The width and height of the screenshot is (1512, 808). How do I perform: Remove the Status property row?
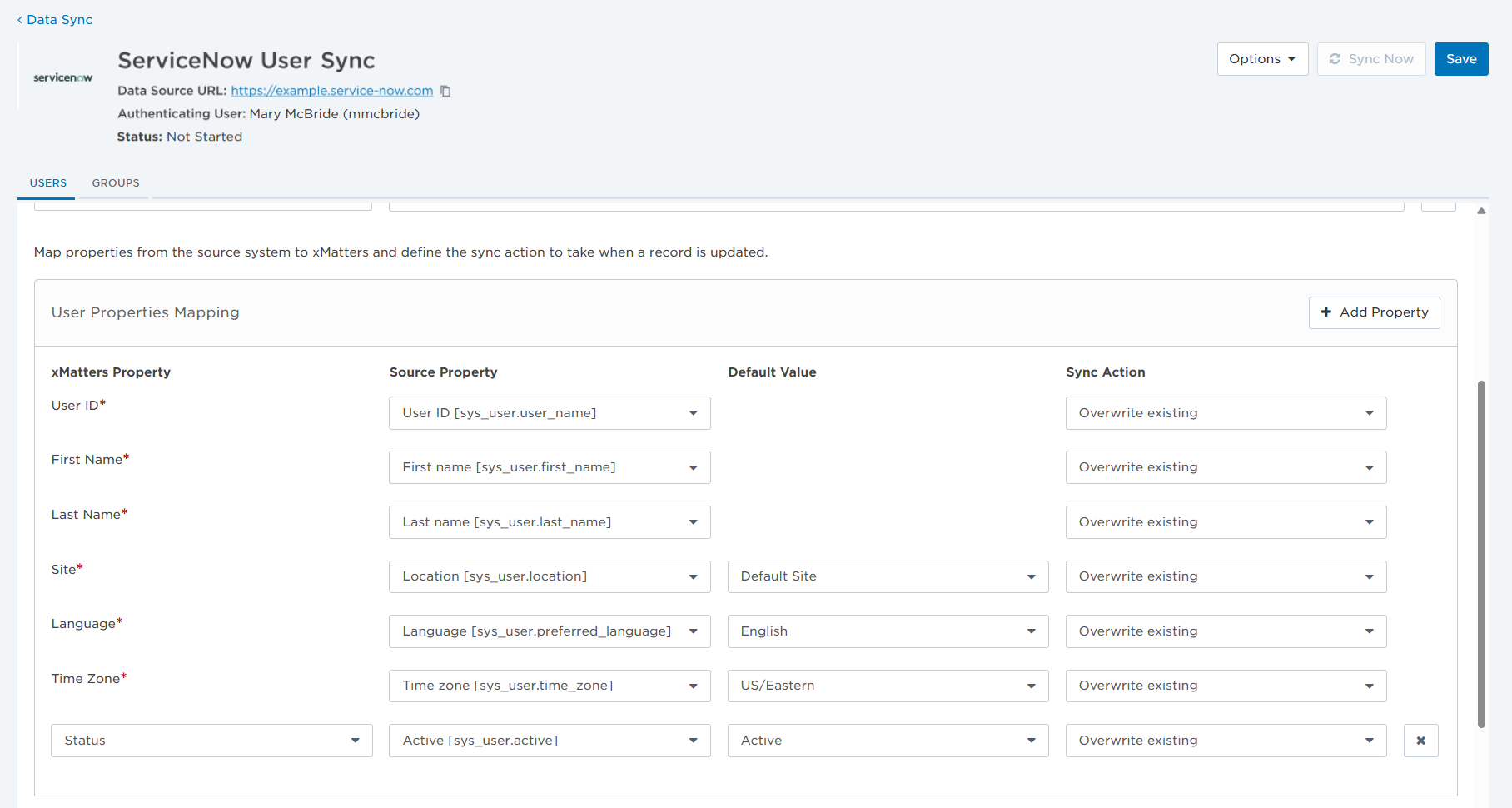pyautogui.click(x=1420, y=741)
